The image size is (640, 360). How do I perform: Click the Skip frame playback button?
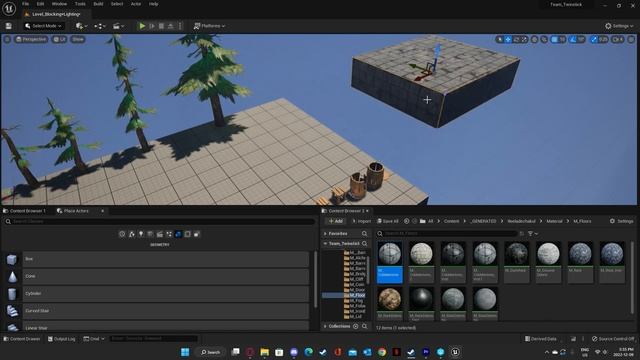pyautogui.click(x=152, y=26)
